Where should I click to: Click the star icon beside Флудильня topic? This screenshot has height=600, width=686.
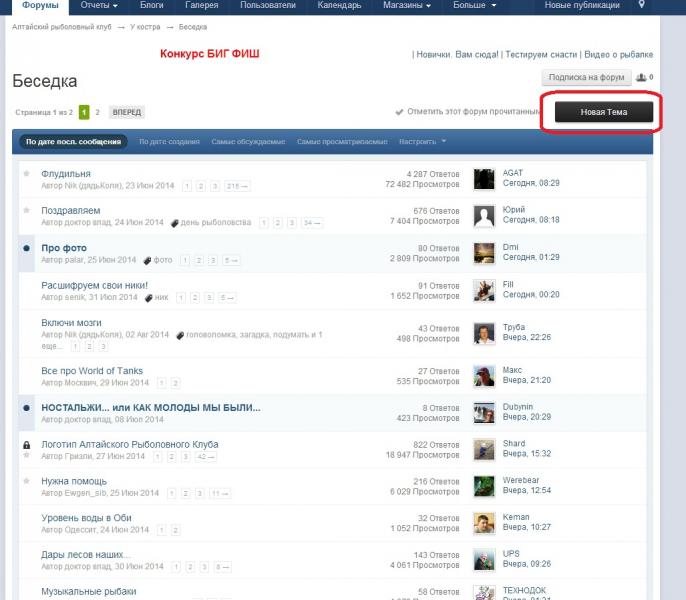[x=26, y=173]
